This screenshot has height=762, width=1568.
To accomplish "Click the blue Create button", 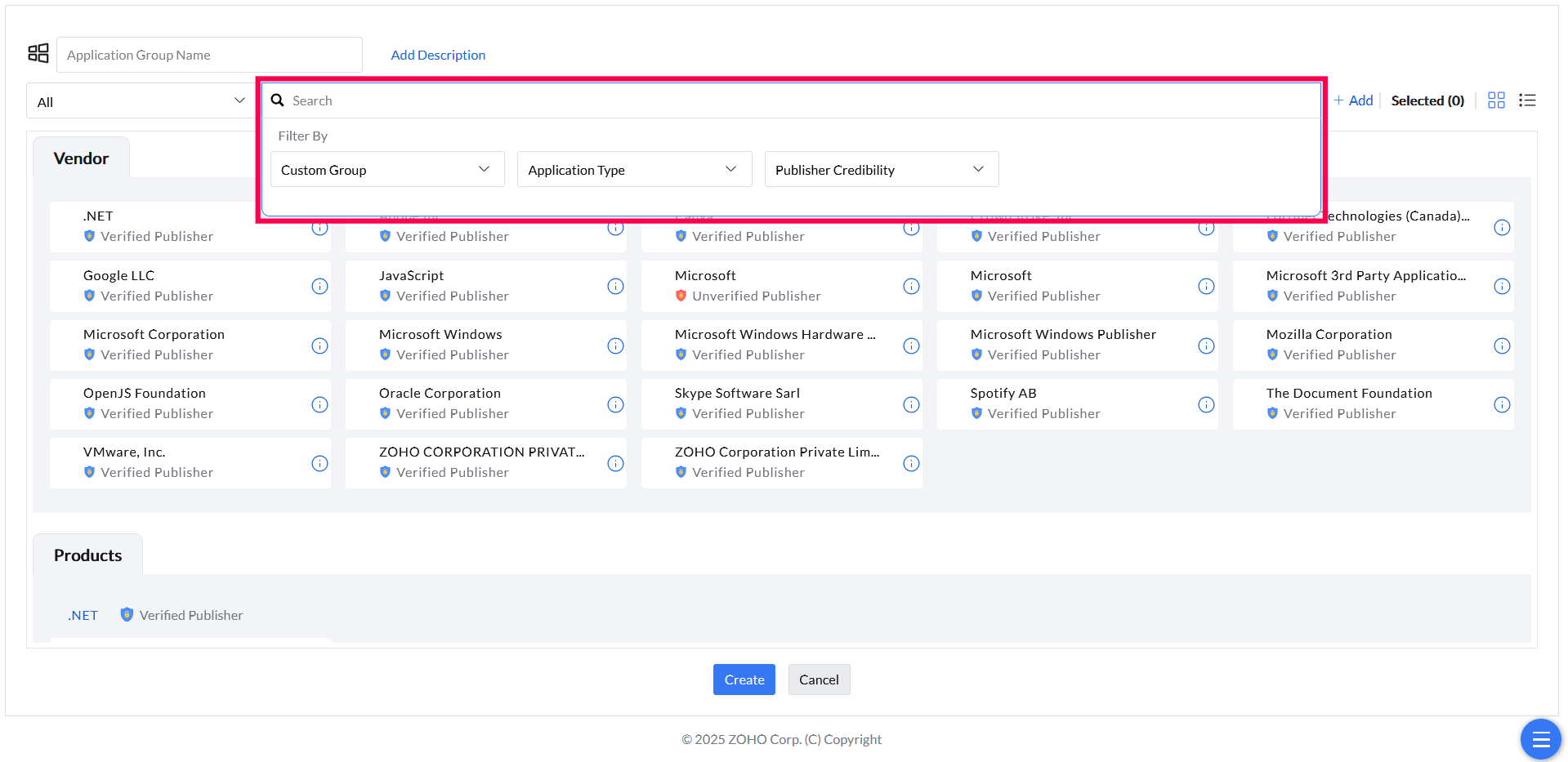I will (744, 680).
